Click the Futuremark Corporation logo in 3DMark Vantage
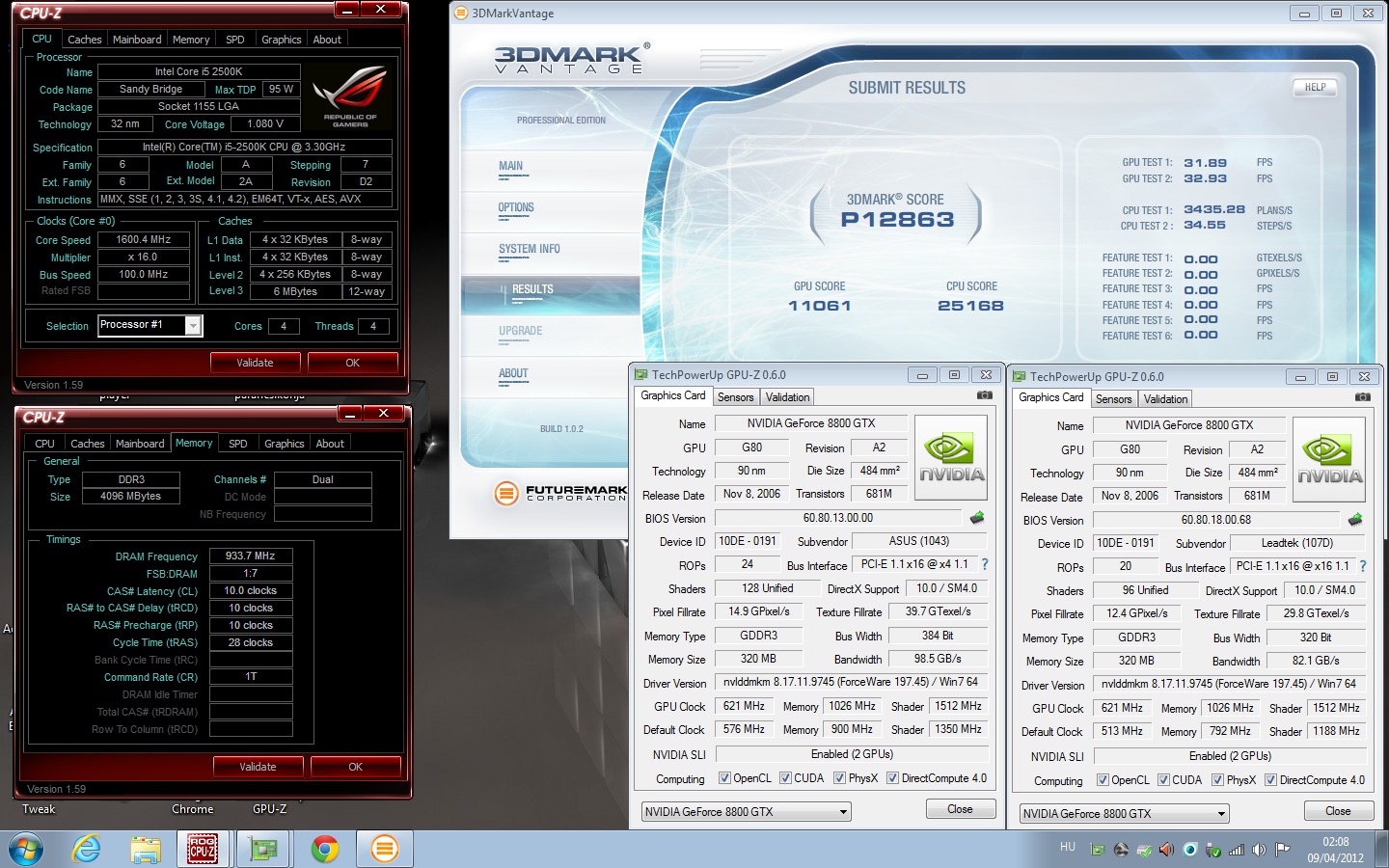 click(560, 494)
